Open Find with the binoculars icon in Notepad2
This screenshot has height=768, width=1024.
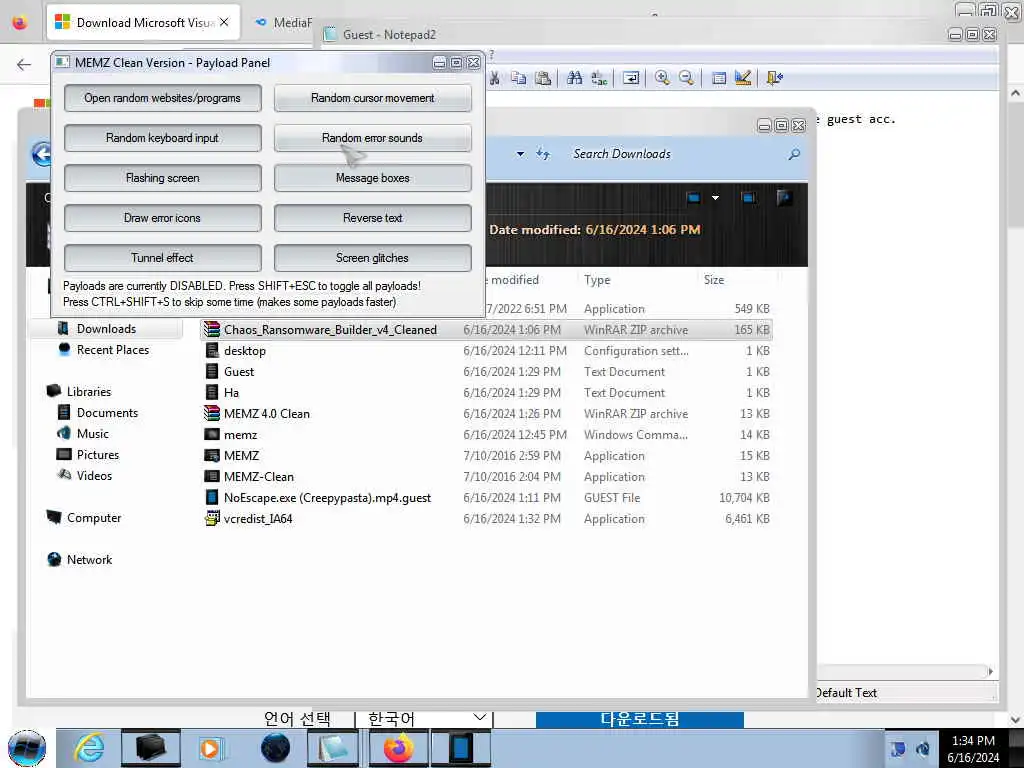[575, 78]
